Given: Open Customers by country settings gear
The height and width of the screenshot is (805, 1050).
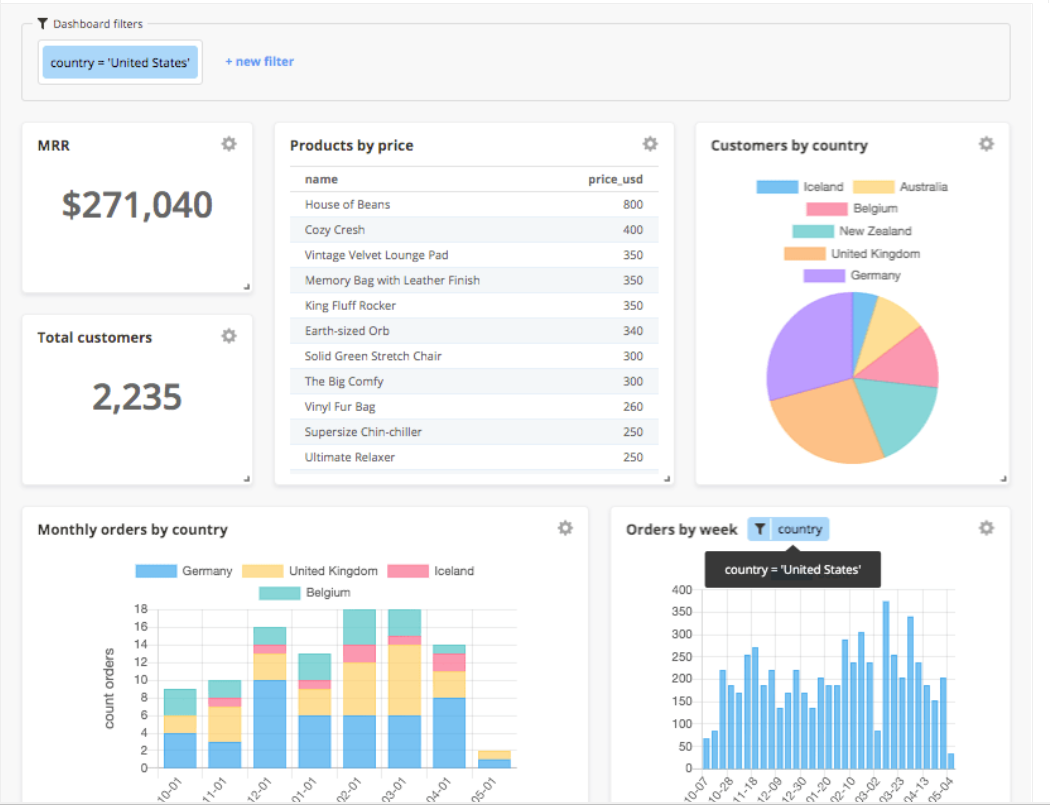Looking at the screenshot, I should coord(986,144).
